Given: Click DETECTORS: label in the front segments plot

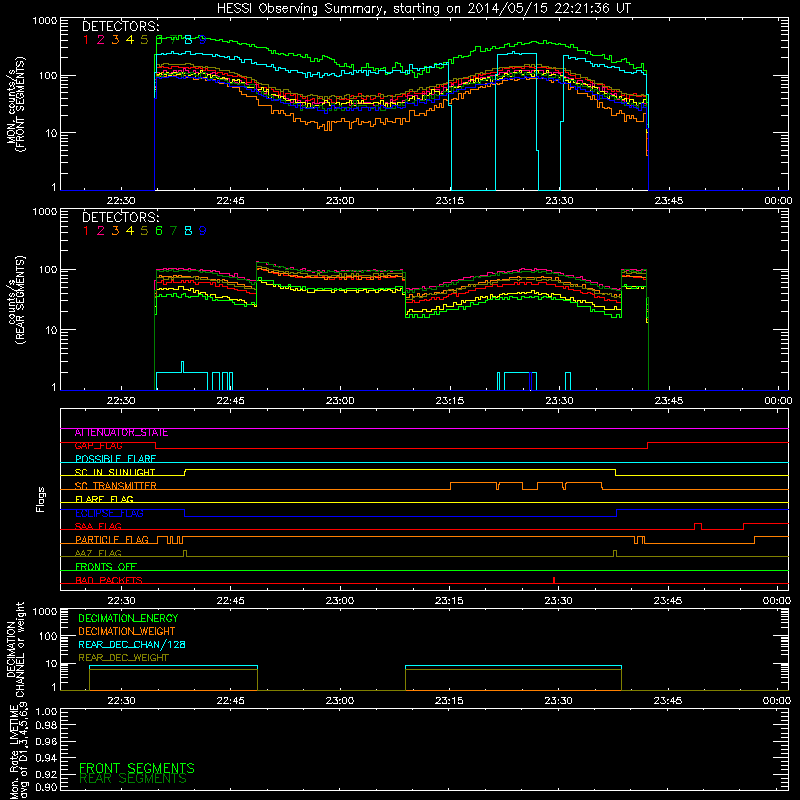Looking at the screenshot, I should (x=120, y=26).
